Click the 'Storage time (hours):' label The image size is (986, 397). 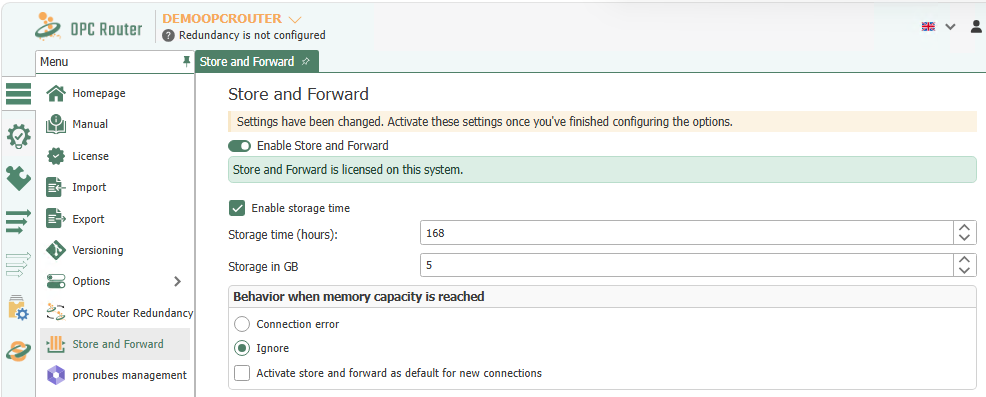(x=283, y=235)
